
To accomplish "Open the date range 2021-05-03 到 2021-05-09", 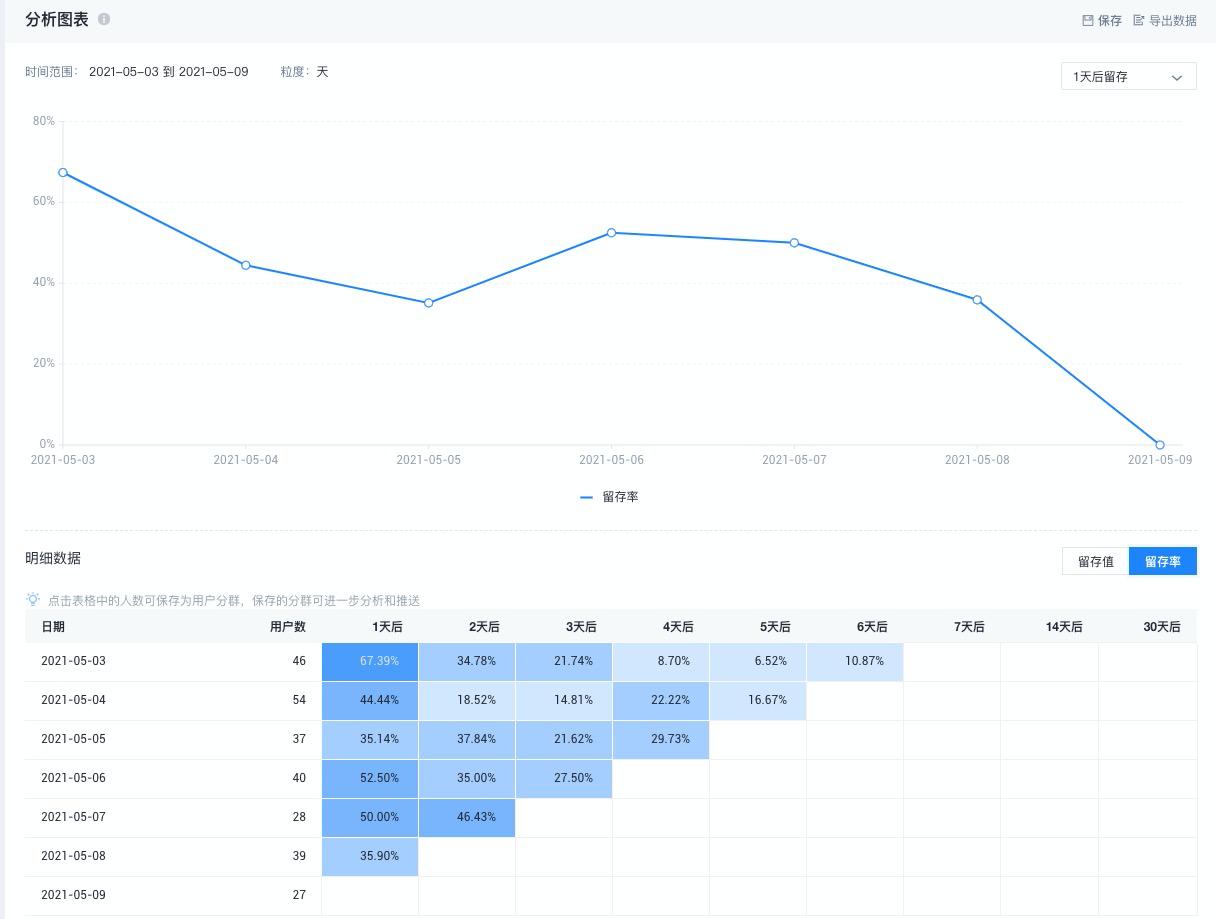I will (168, 72).
